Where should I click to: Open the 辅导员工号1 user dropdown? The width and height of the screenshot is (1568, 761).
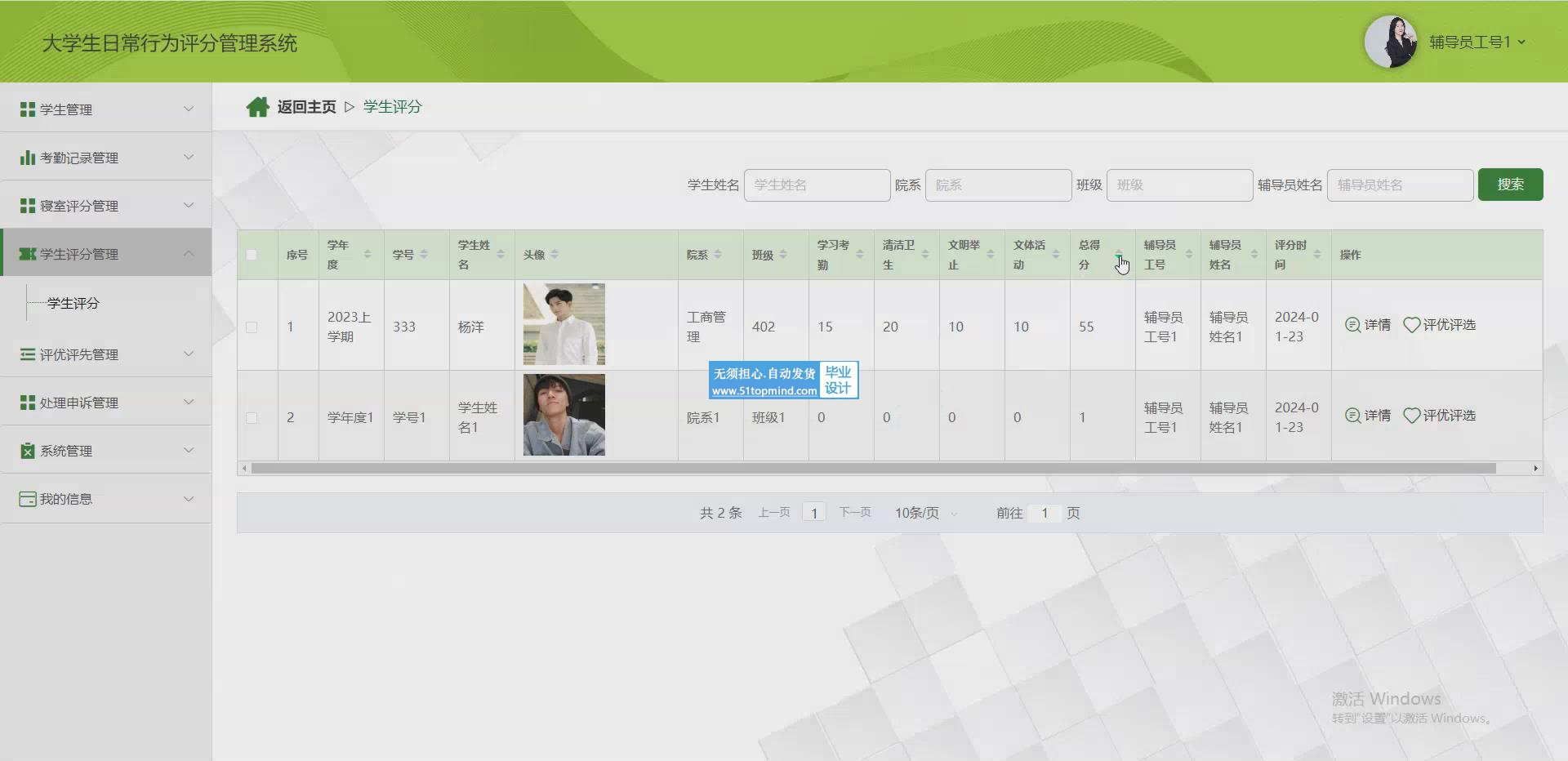tap(1477, 42)
